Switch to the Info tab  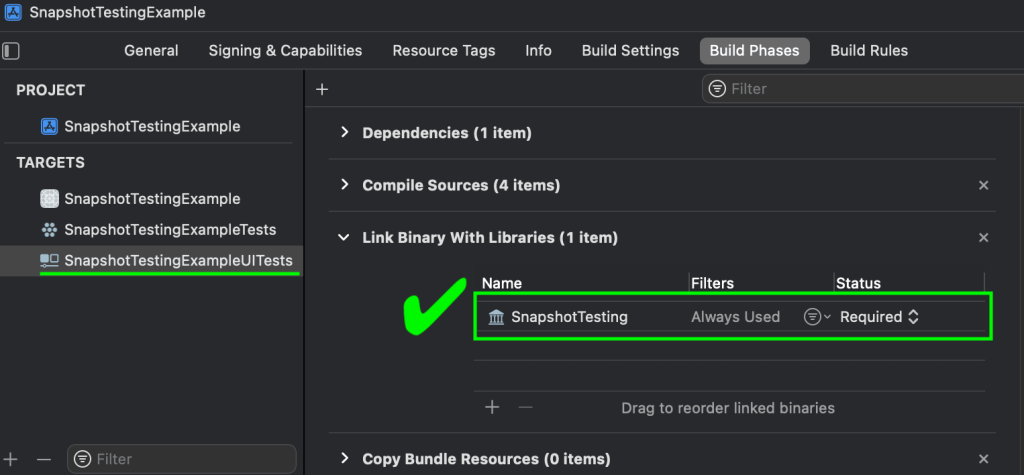[x=539, y=51]
